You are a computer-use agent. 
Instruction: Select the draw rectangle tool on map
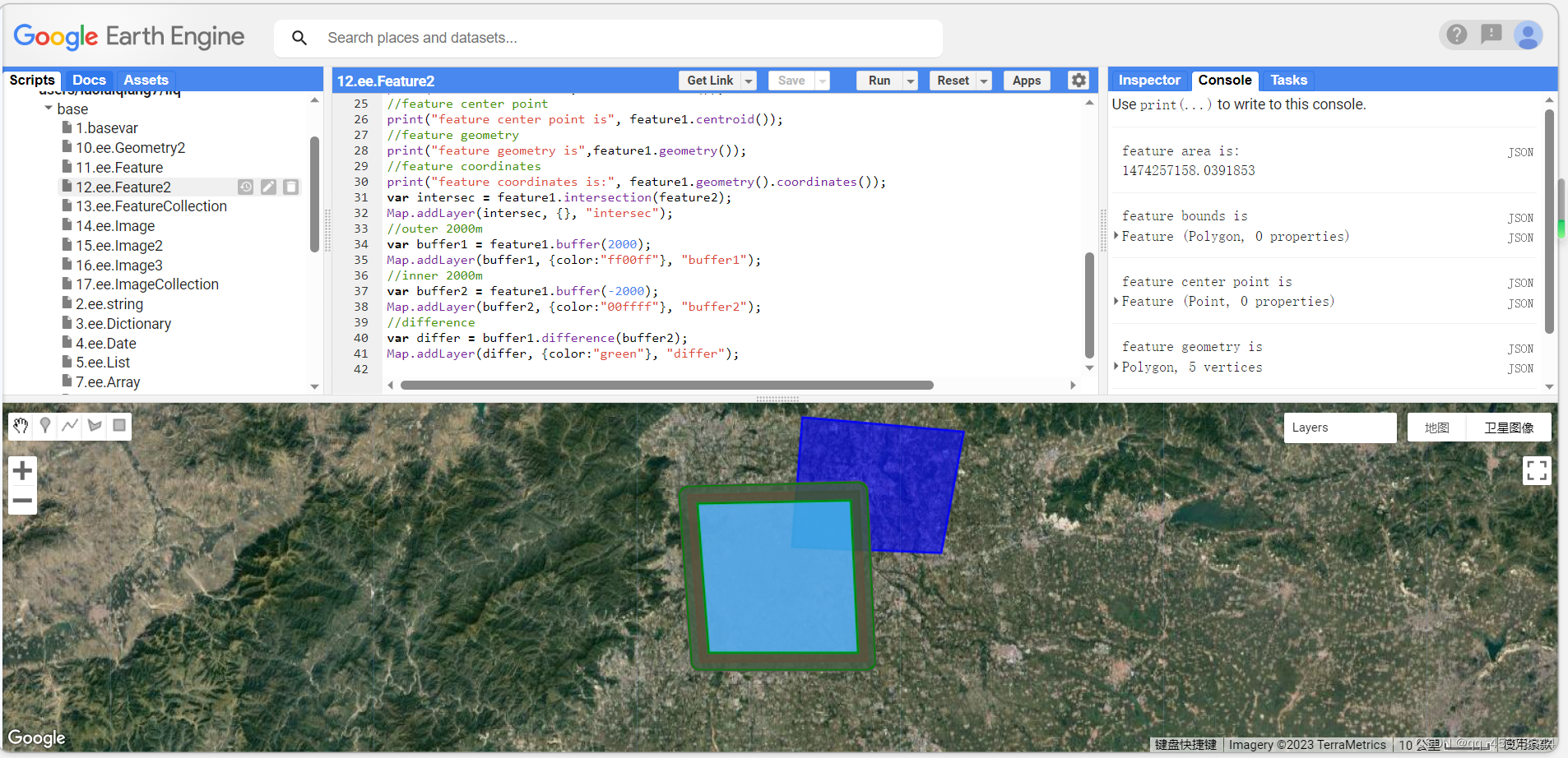coord(119,425)
